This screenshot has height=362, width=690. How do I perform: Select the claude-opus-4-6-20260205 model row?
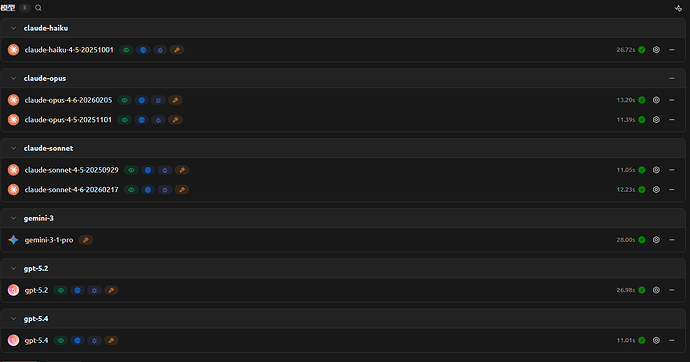pyautogui.click(x=343, y=100)
